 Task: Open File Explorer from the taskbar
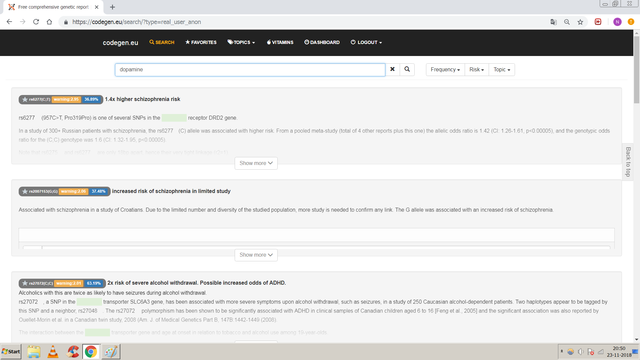(33, 351)
